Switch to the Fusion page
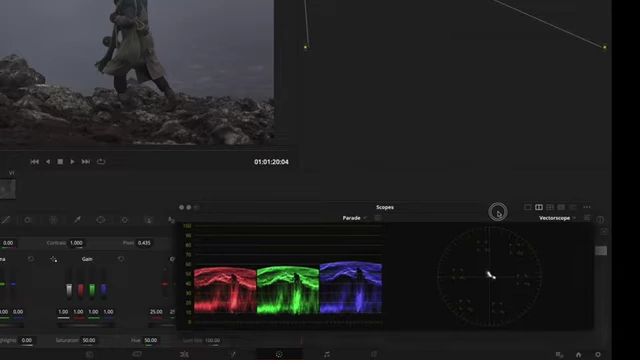The height and width of the screenshot is (360, 640). 232,354
